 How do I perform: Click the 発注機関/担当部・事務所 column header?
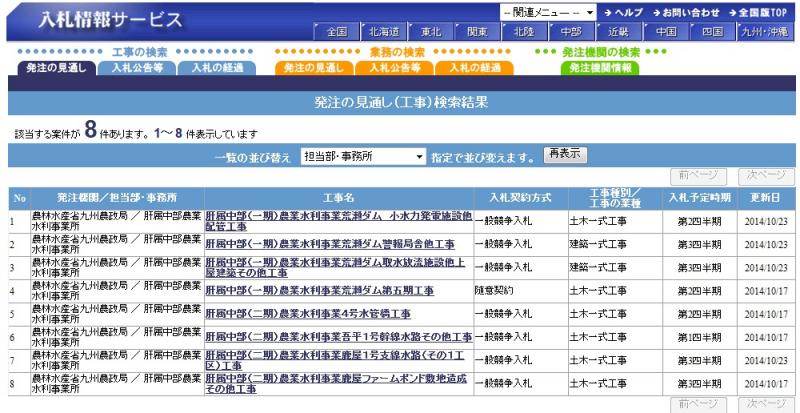117,198
